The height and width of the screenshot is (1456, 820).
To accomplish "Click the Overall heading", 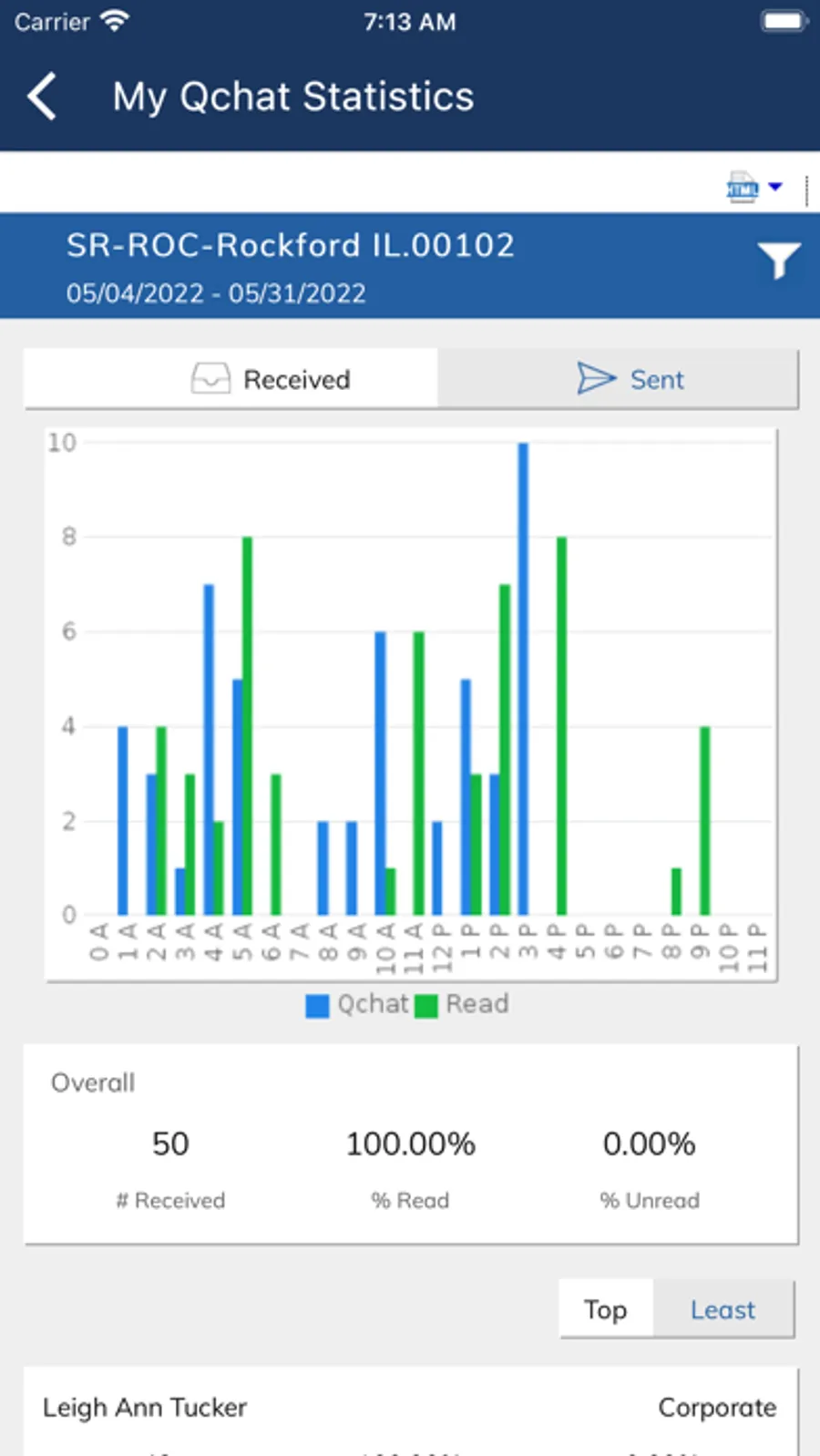I will pyautogui.click(x=93, y=1082).
